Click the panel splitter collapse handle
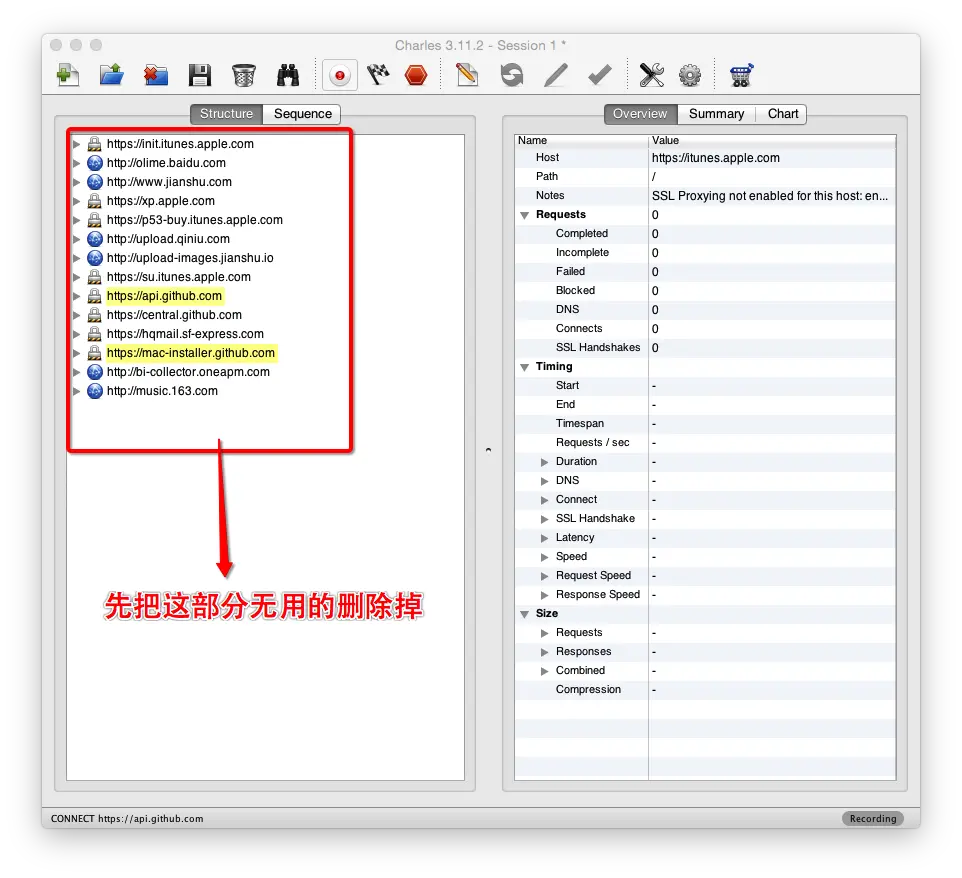 point(488,450)
